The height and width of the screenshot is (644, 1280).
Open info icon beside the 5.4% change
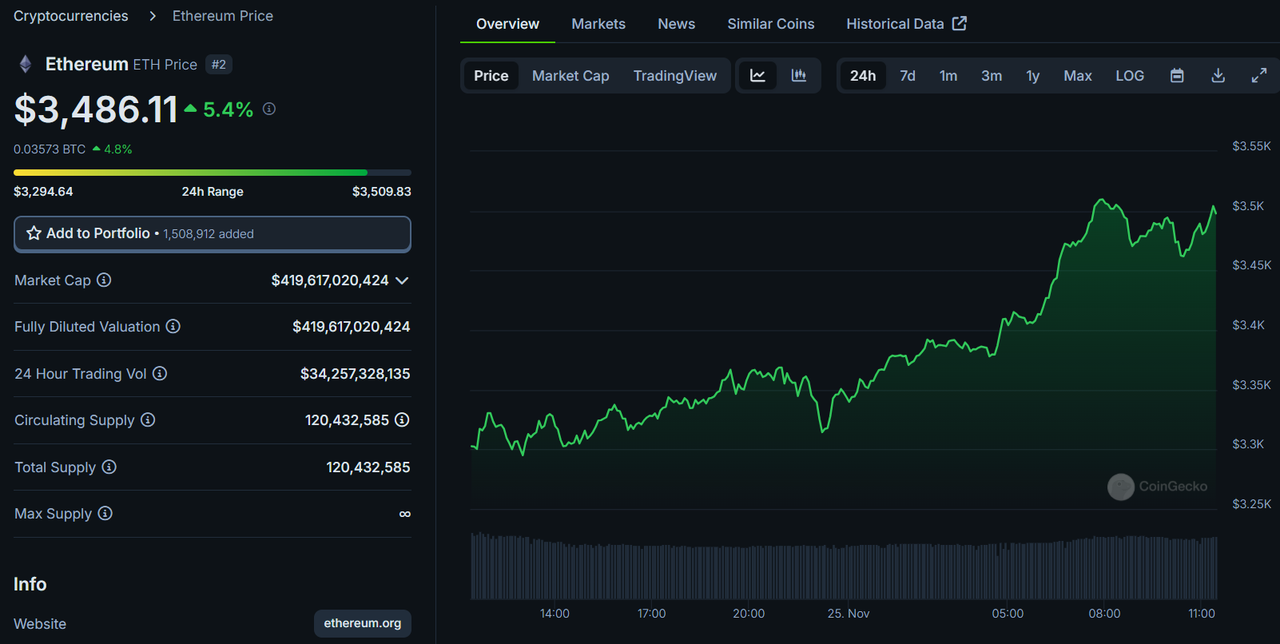269,109
